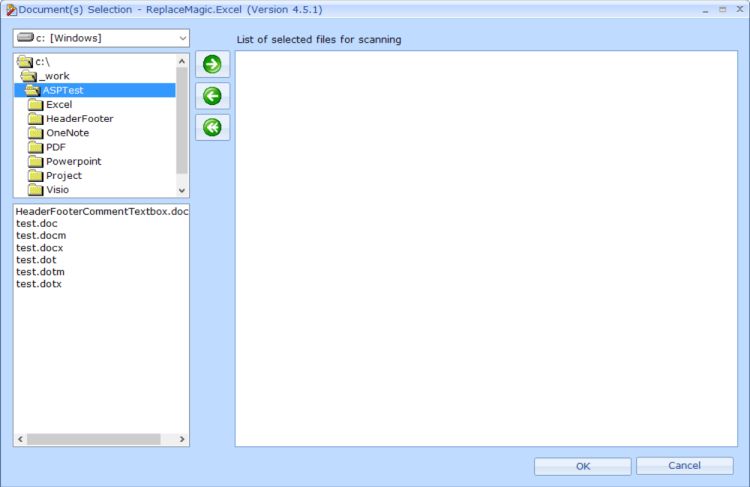Select file test.dot
750x487 pixels.
tap(36, 260)
